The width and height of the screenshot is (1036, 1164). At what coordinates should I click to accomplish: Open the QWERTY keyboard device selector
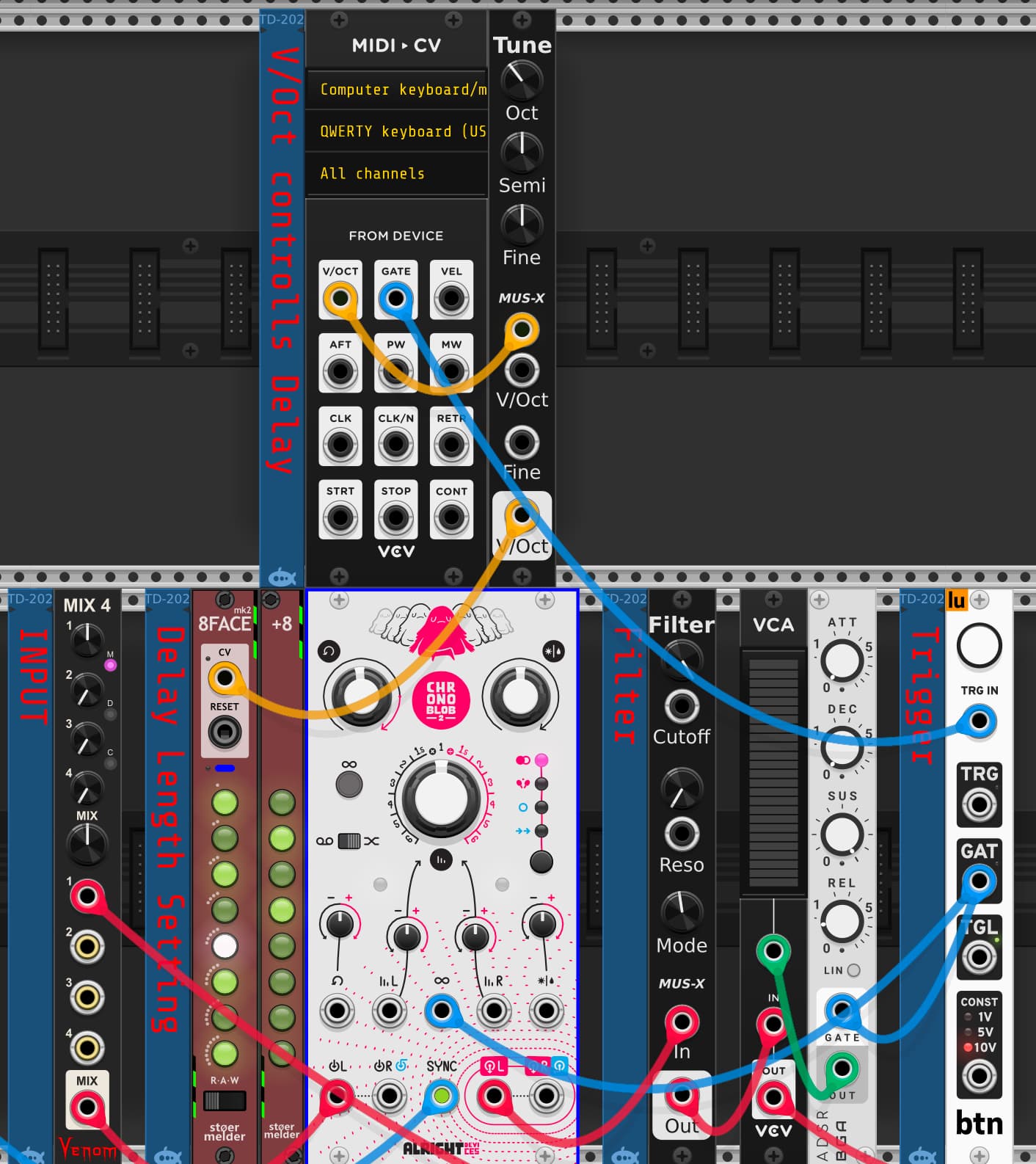pos(396,131)
